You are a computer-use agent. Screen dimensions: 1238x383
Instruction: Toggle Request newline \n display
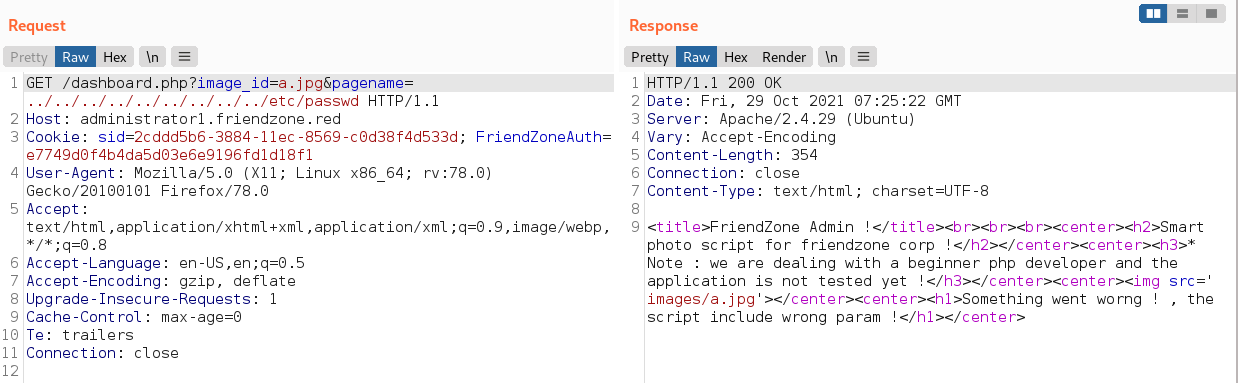(x=152, y=57)
